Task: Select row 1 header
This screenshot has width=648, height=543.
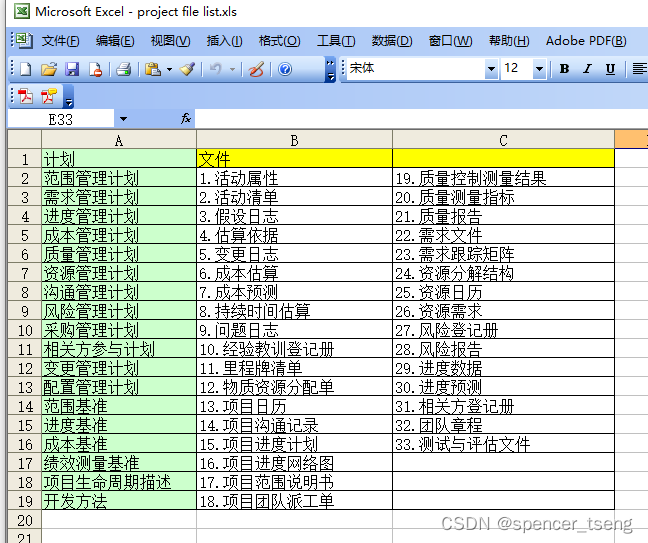Action: pos(25,159)
